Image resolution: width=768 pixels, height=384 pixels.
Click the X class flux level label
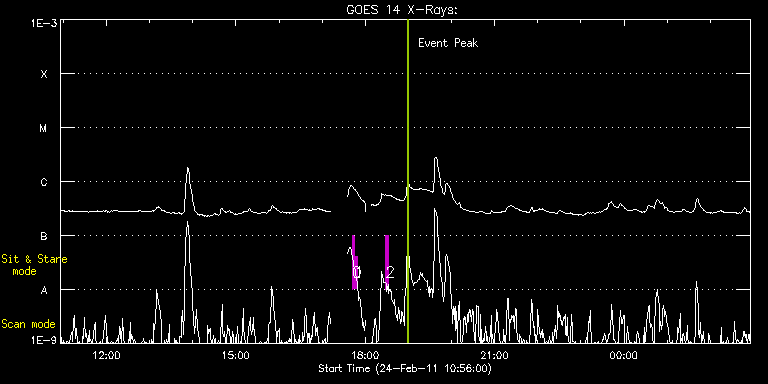click(x=44, y=74)
